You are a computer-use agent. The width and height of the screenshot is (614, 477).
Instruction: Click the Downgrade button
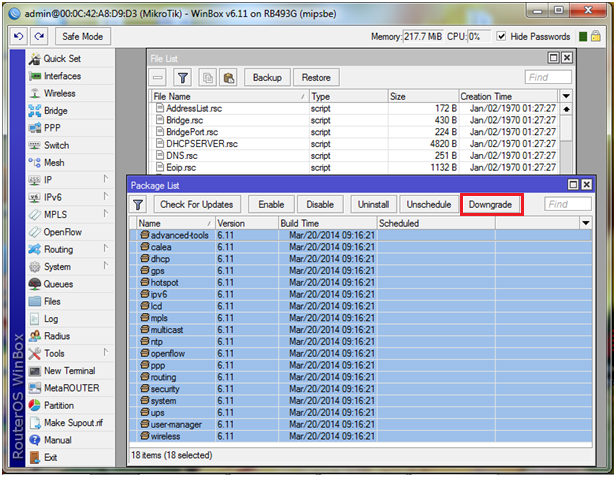click(x=491, y=204)
